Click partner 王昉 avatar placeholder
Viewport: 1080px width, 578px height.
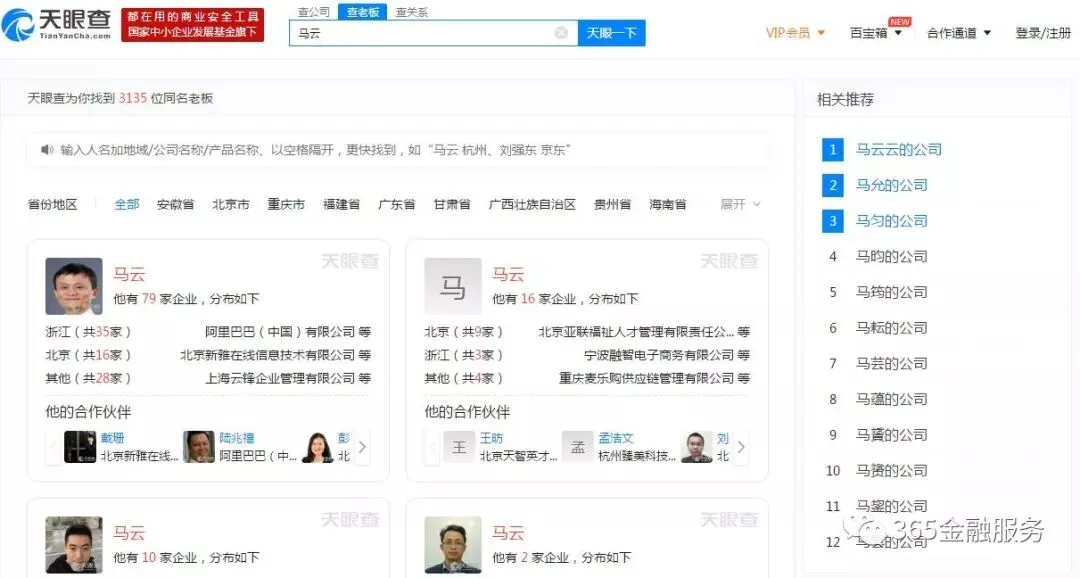click(x=459, y=447)
